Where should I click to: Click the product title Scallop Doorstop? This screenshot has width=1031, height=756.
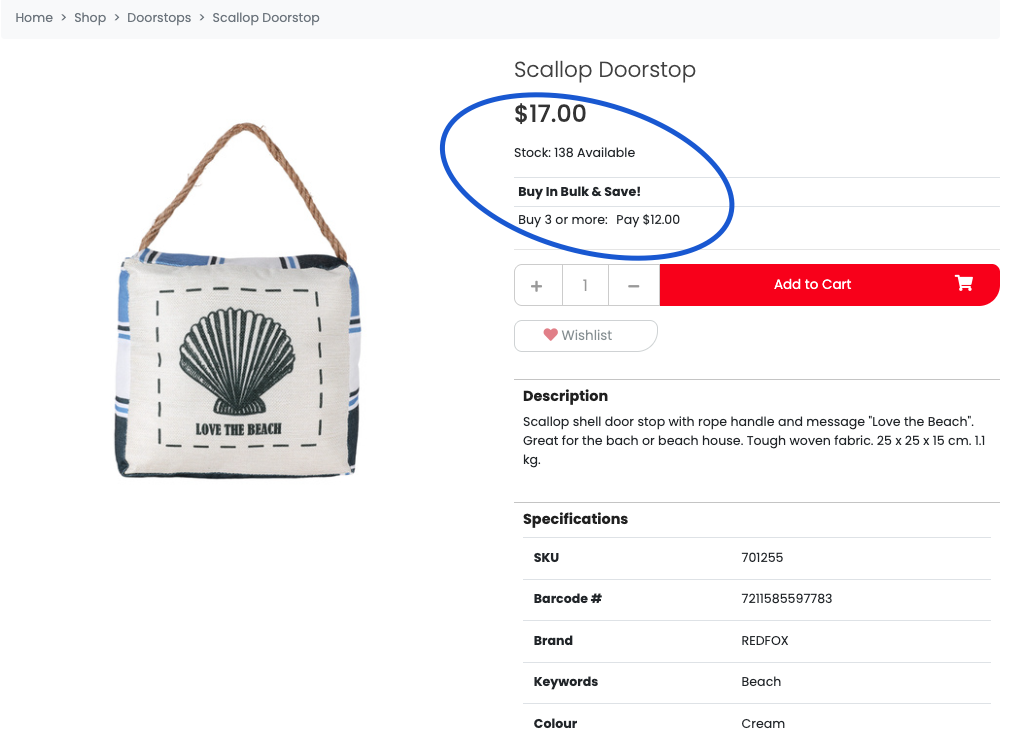coord(604,70)
